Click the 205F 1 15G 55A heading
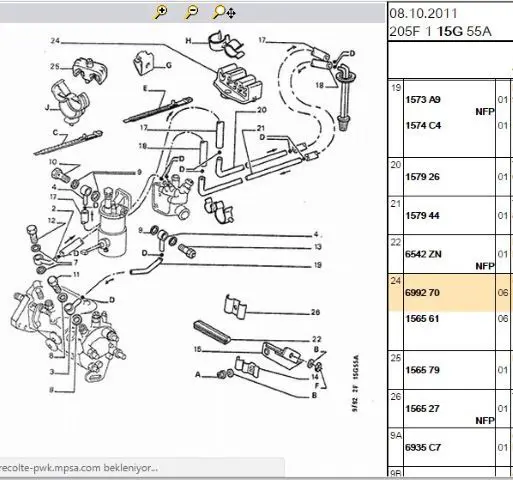The height and width of the screenshot is (480, 513). [440, 31]
